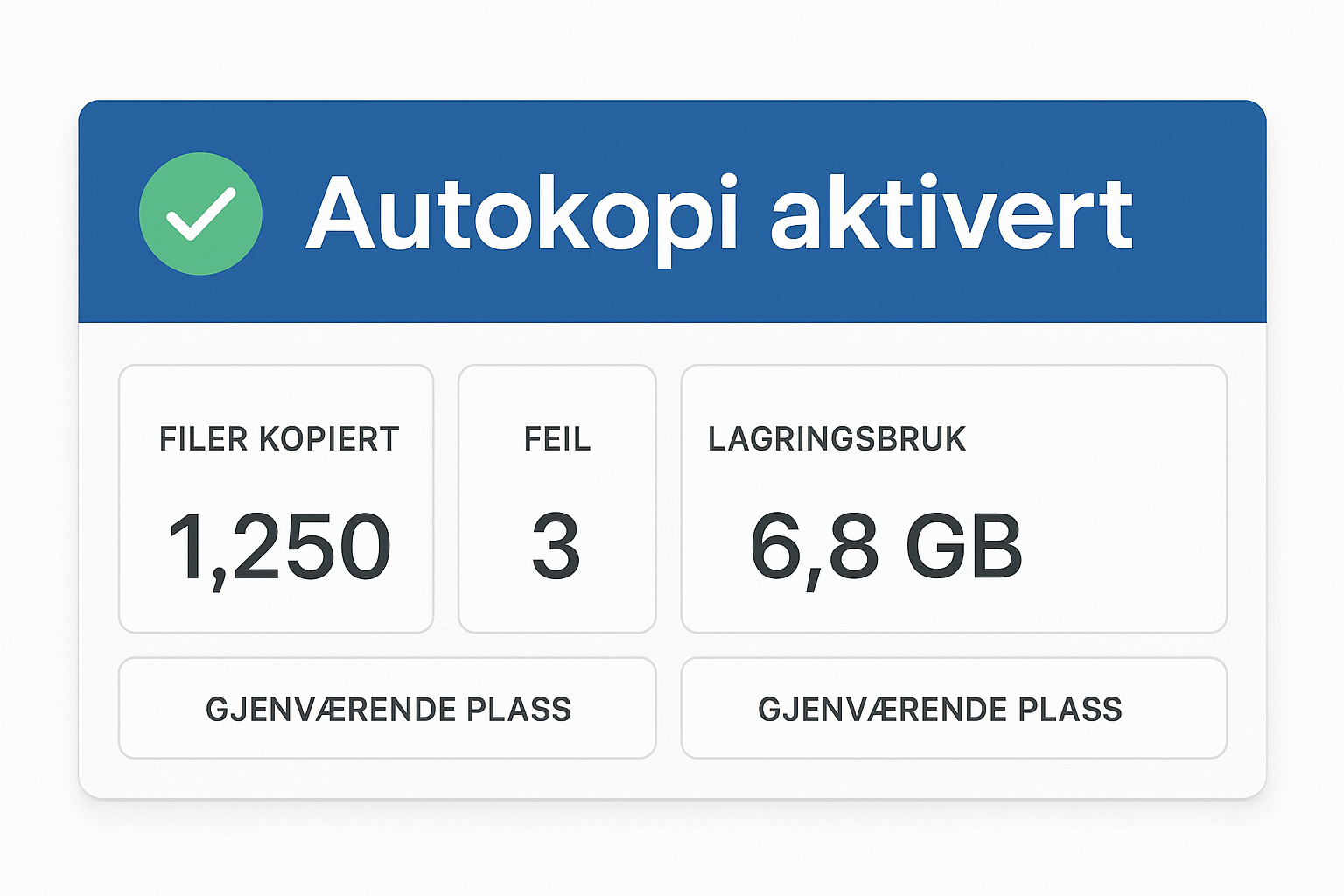Click the "GB" unit text

[x=964, y=549]
